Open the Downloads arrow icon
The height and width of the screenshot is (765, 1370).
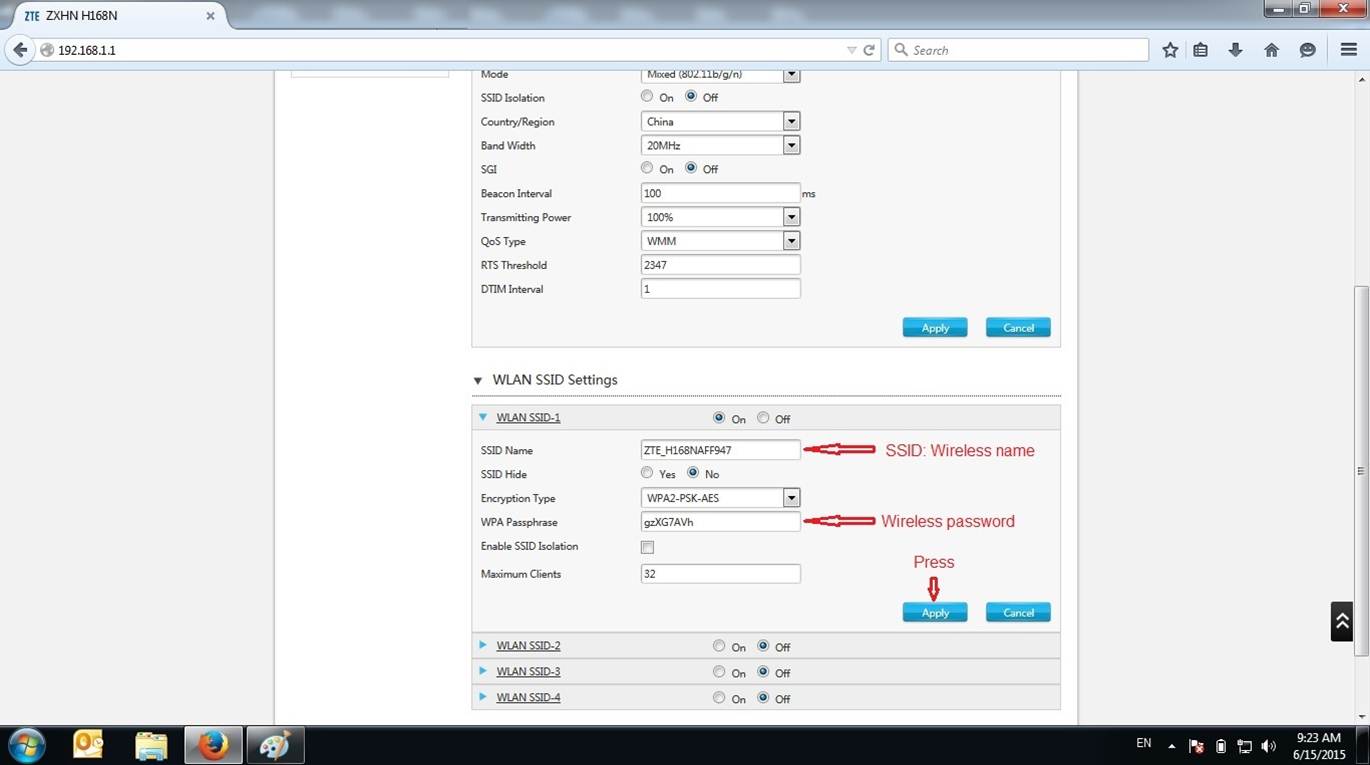1236,50
